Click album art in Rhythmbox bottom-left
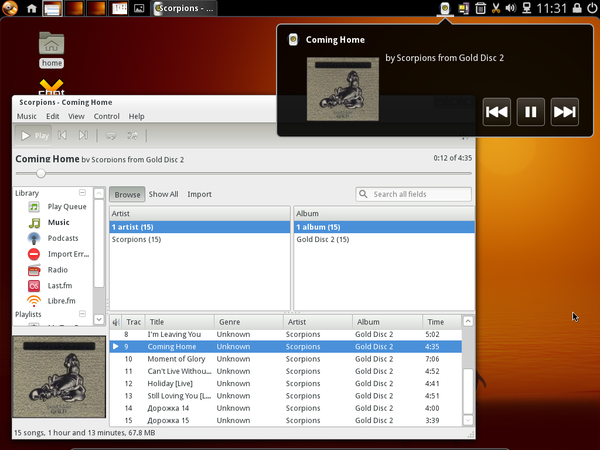Screen dimensions: 600x450 click(59, 377)
